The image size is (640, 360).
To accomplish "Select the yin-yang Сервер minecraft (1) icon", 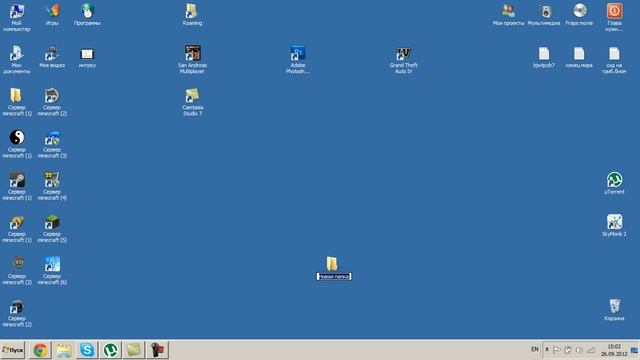I will 17,138.
